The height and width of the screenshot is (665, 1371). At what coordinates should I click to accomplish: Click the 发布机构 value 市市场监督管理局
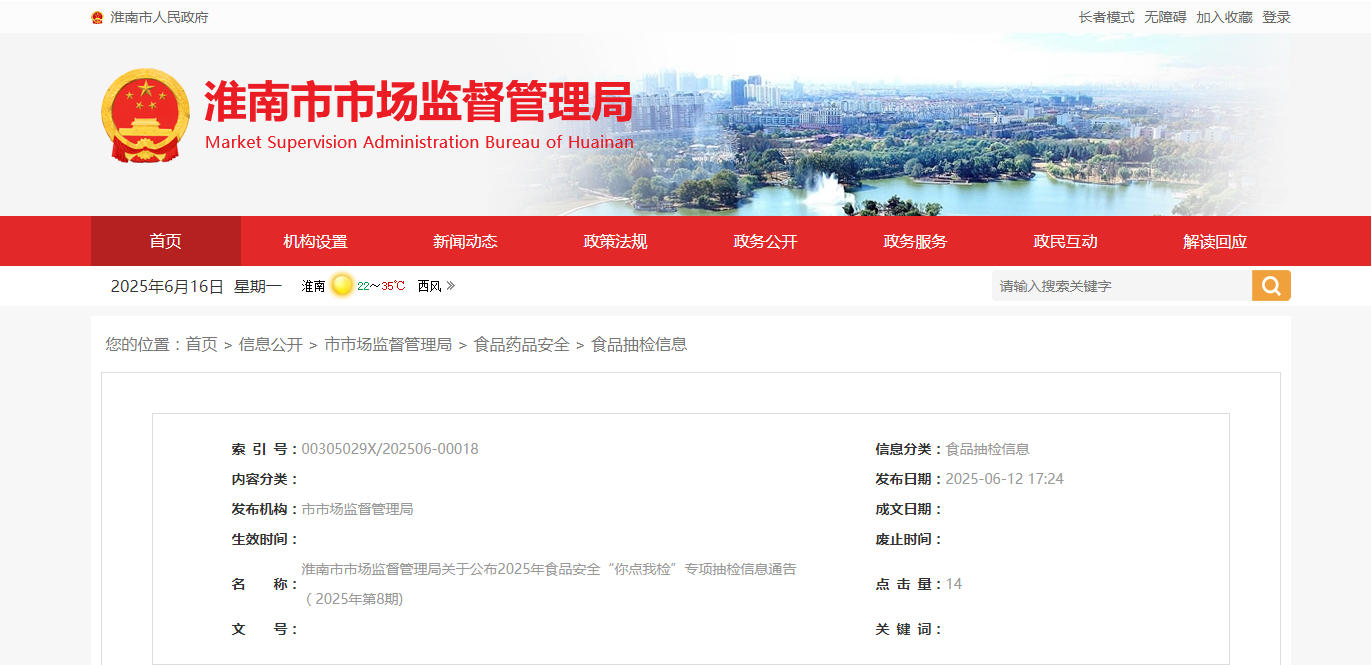tap(358, 509)
